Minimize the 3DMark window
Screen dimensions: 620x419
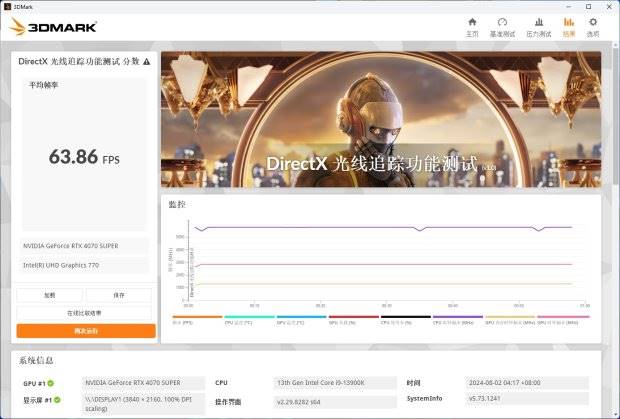coord(569,7)
